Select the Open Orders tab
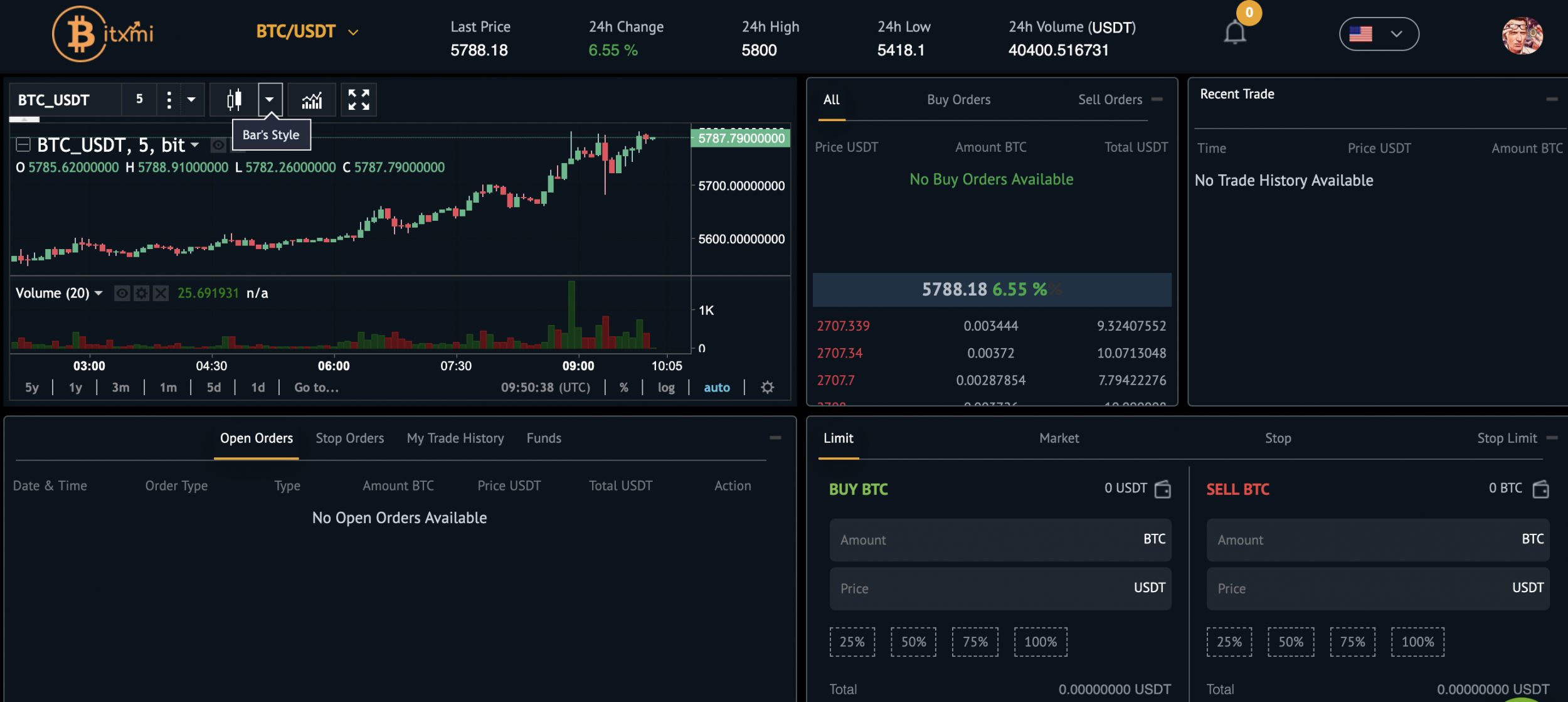The image size is (1568, 702). (257, 439)
